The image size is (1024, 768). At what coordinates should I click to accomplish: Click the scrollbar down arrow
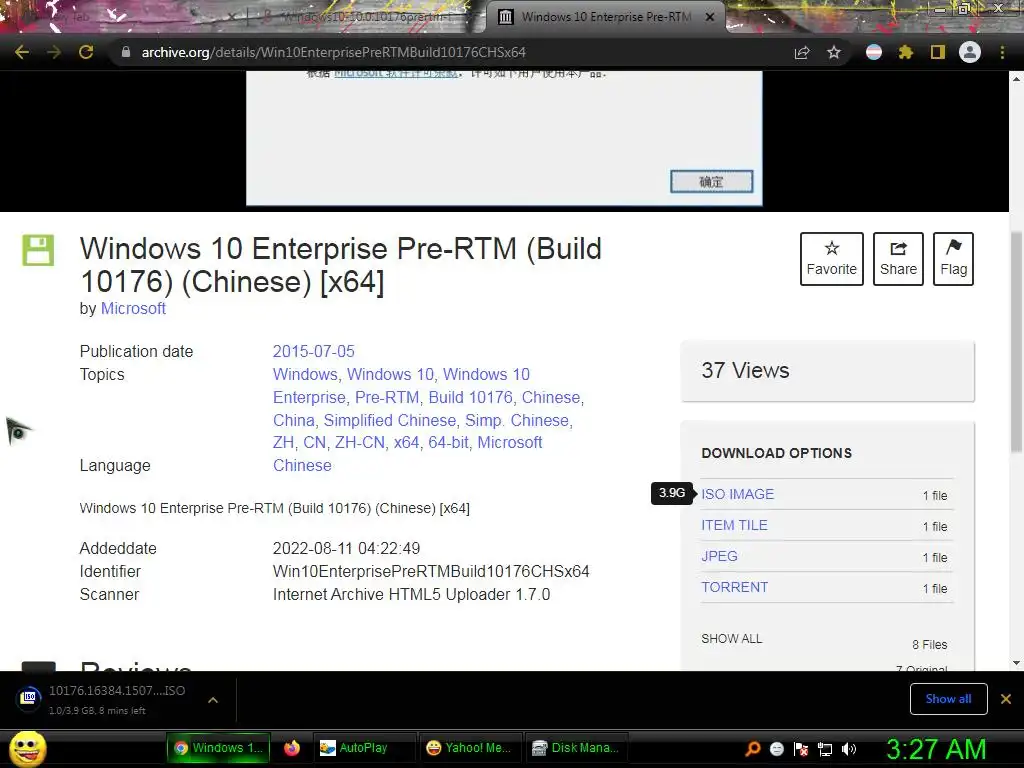coord(1016,663)
